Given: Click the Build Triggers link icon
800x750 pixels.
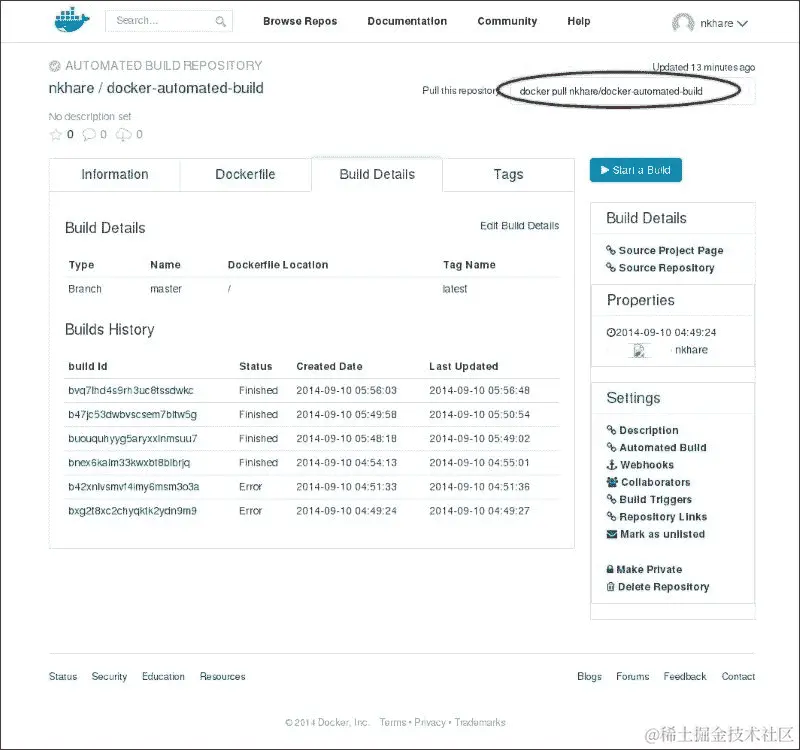Looking at the screenshot, I should [x=611, y=499].
